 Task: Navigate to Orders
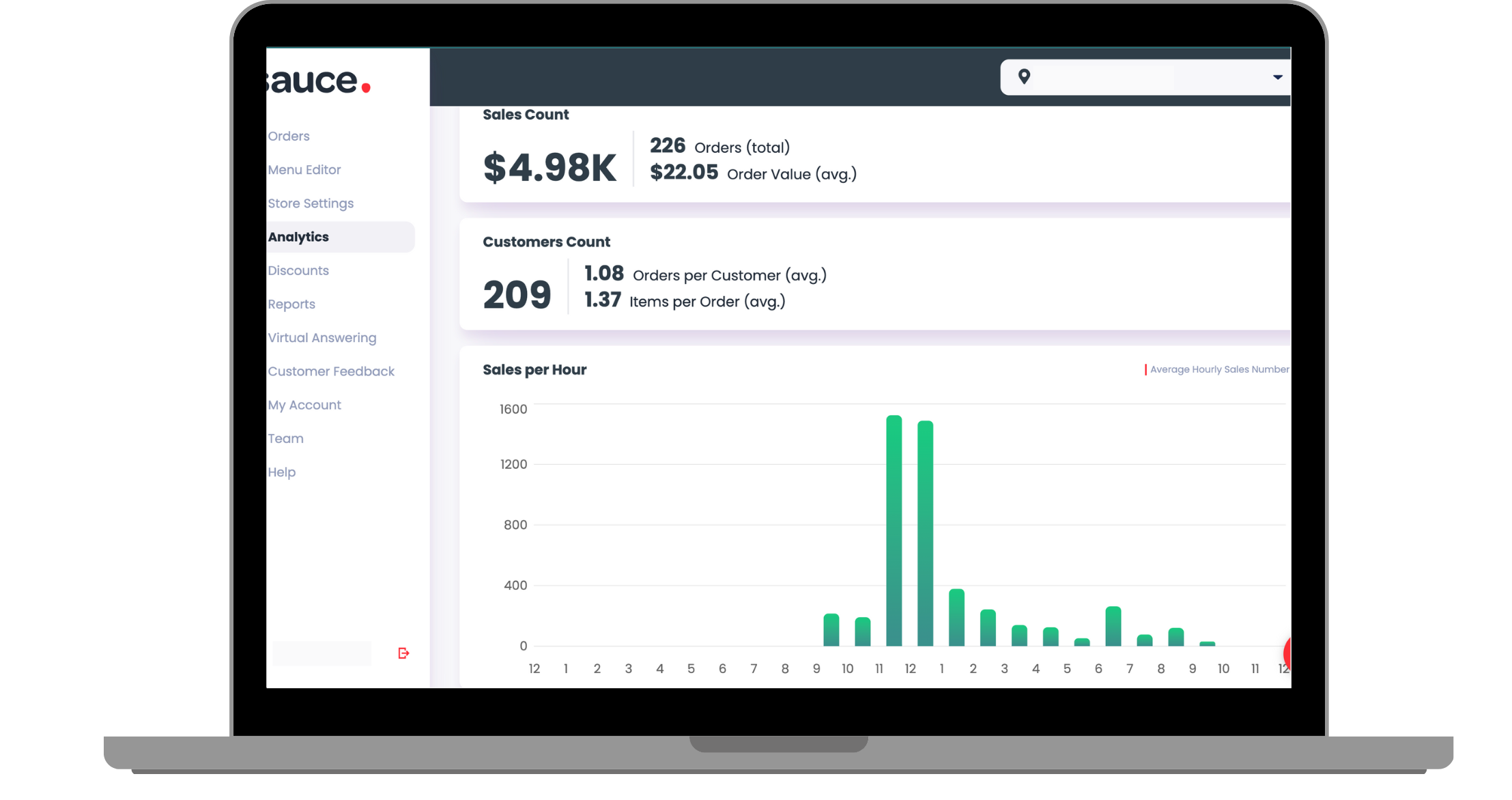click(x=288, y=136)
